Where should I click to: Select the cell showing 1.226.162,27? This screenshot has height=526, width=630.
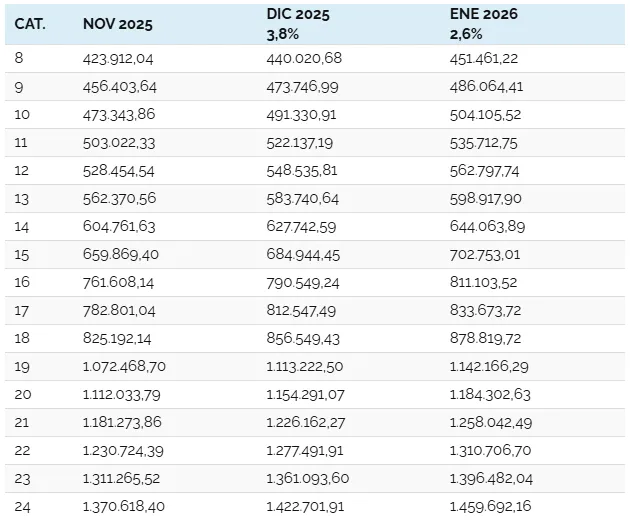(308, 422)
